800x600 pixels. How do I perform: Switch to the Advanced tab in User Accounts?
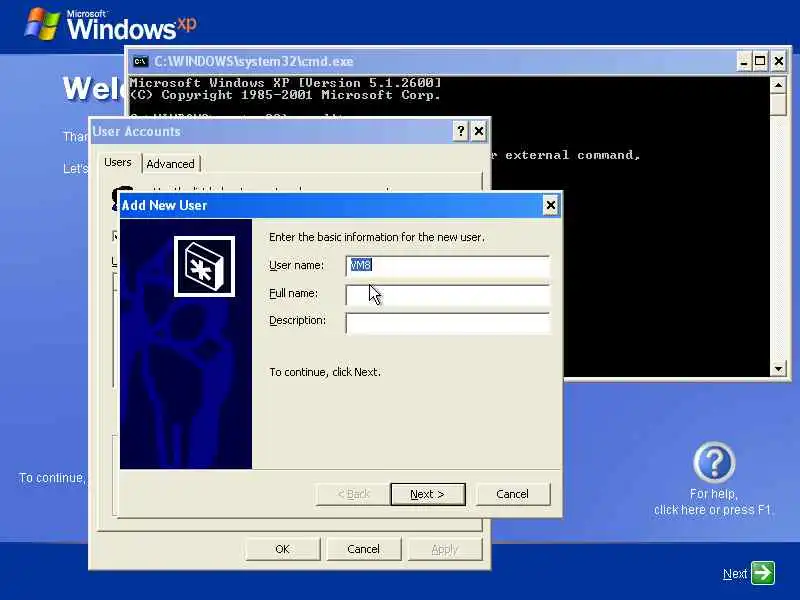(170, 164)
